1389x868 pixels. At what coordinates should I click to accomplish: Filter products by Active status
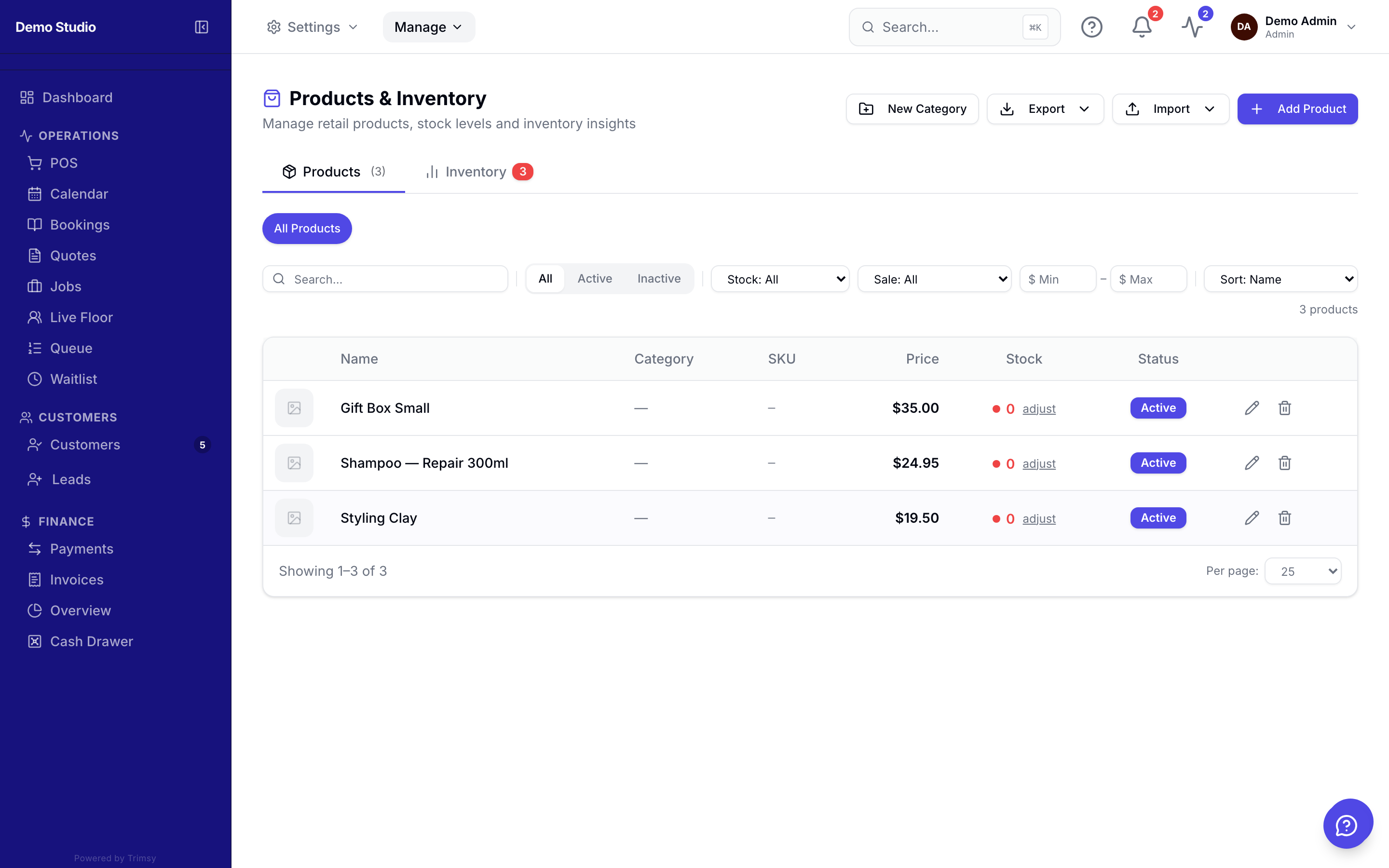(595, 278)
